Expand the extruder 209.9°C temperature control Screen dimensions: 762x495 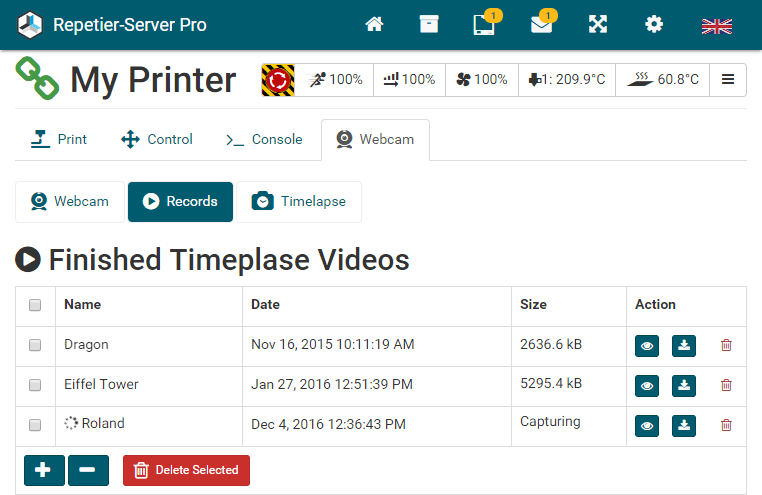pyautogui.click(x=567, y=80)
